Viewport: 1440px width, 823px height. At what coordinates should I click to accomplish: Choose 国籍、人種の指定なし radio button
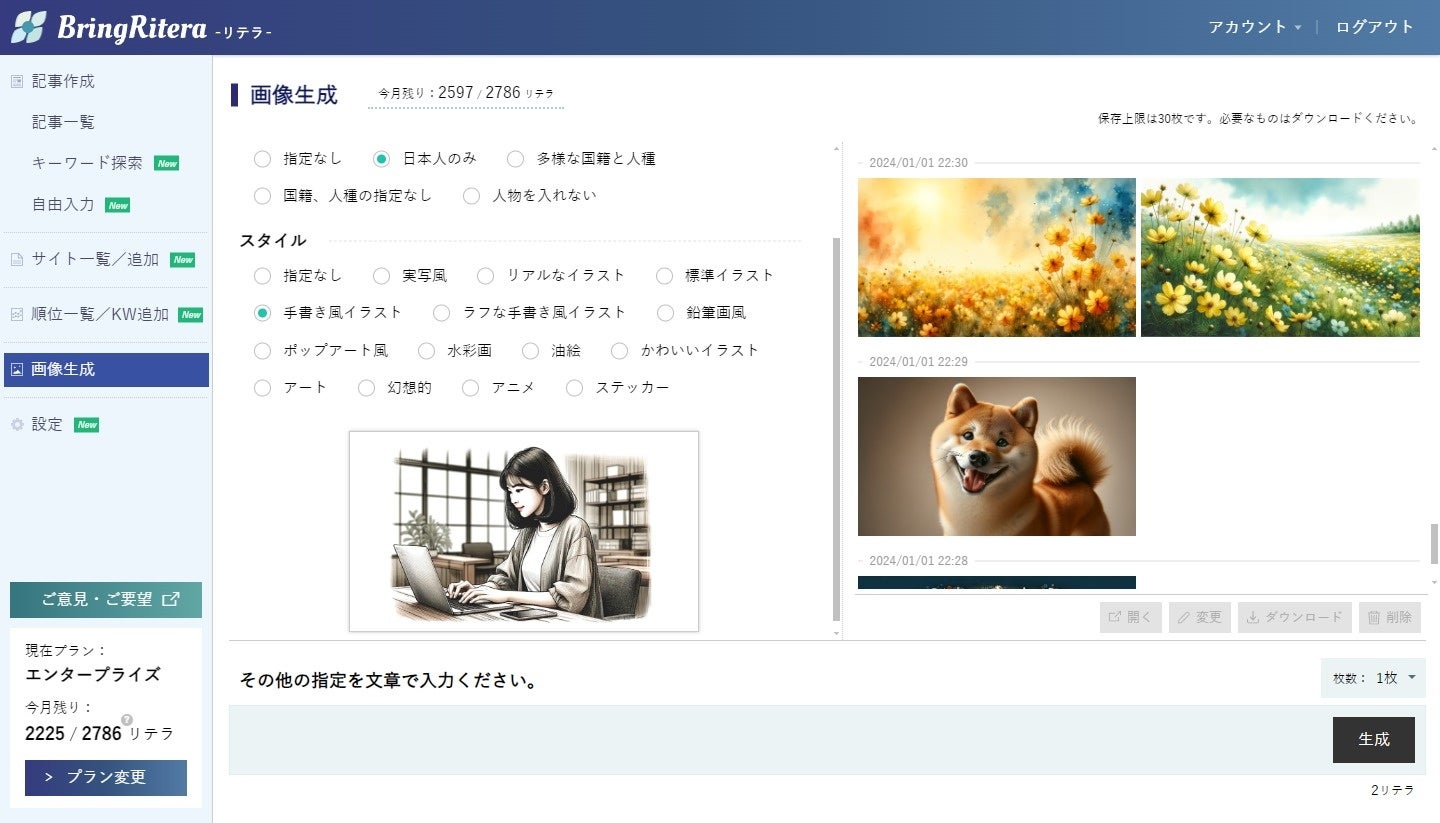click(262, 196)
